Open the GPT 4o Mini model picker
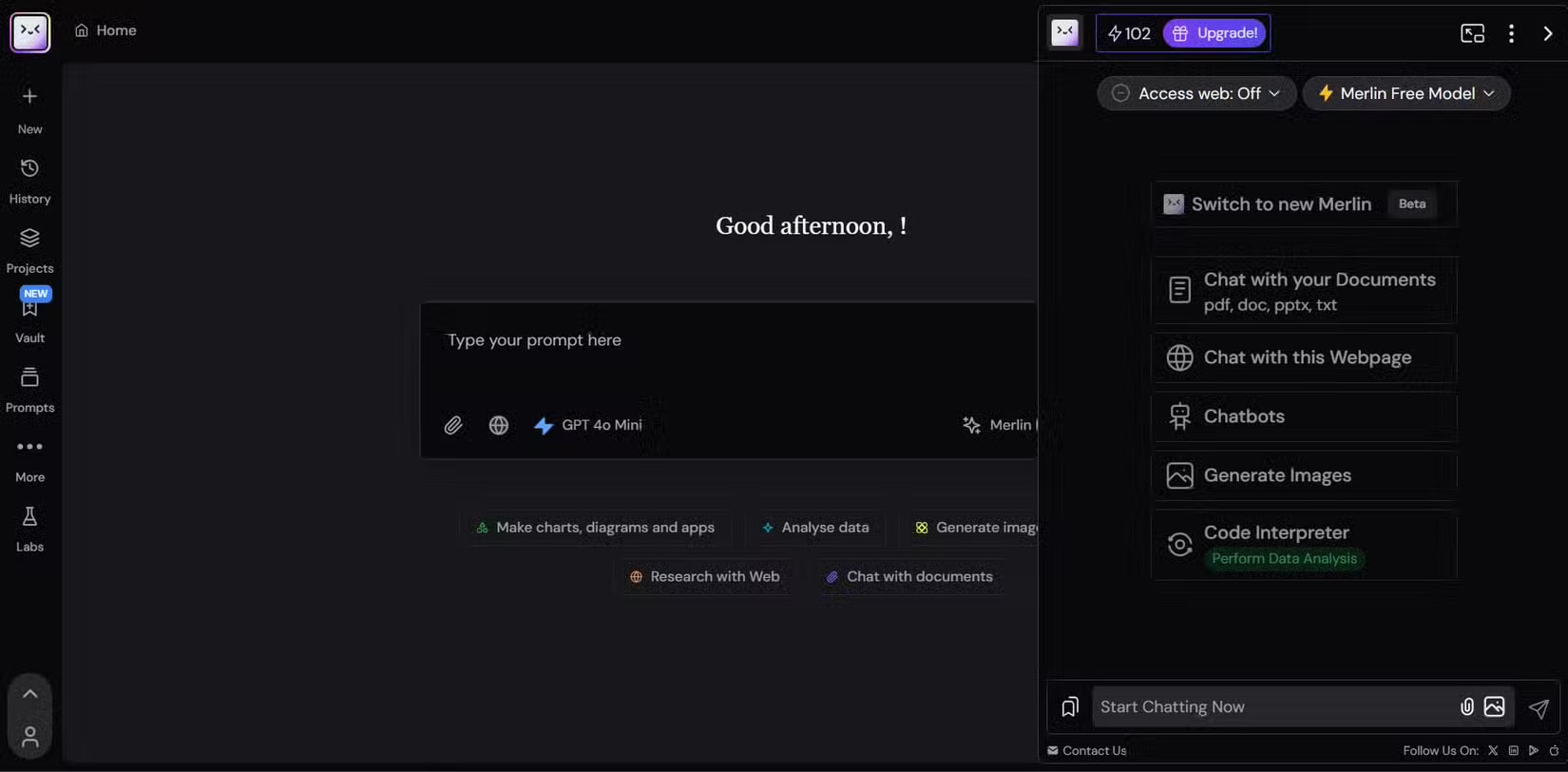Image resolution: width=1568 pixels, height=772 pixels. (588, 425)
